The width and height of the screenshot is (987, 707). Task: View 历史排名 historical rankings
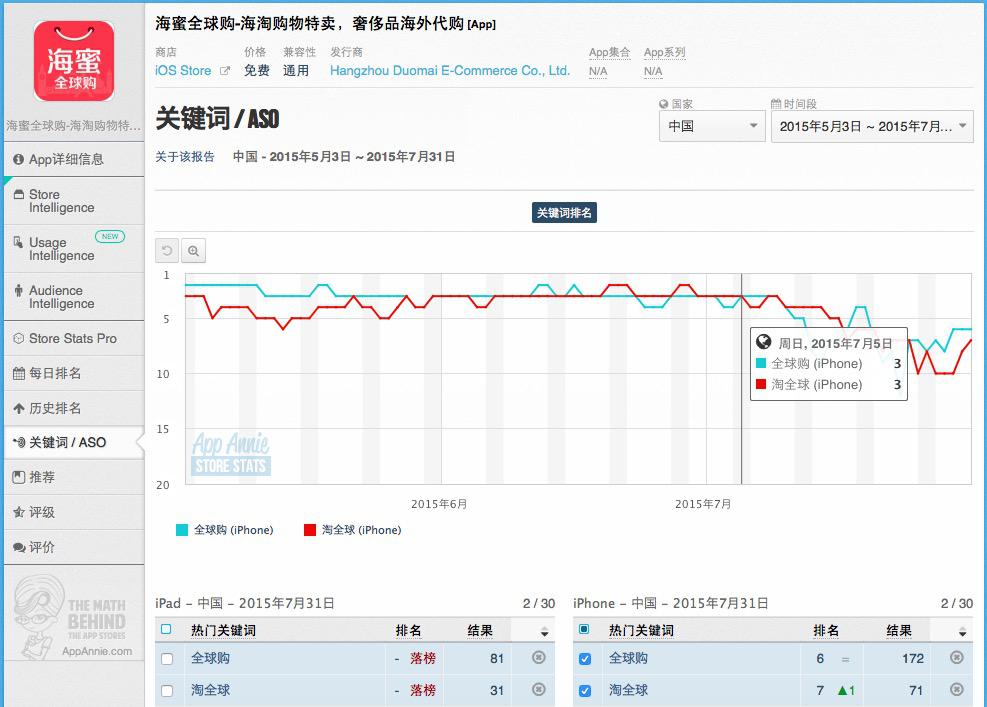[60, 408]
